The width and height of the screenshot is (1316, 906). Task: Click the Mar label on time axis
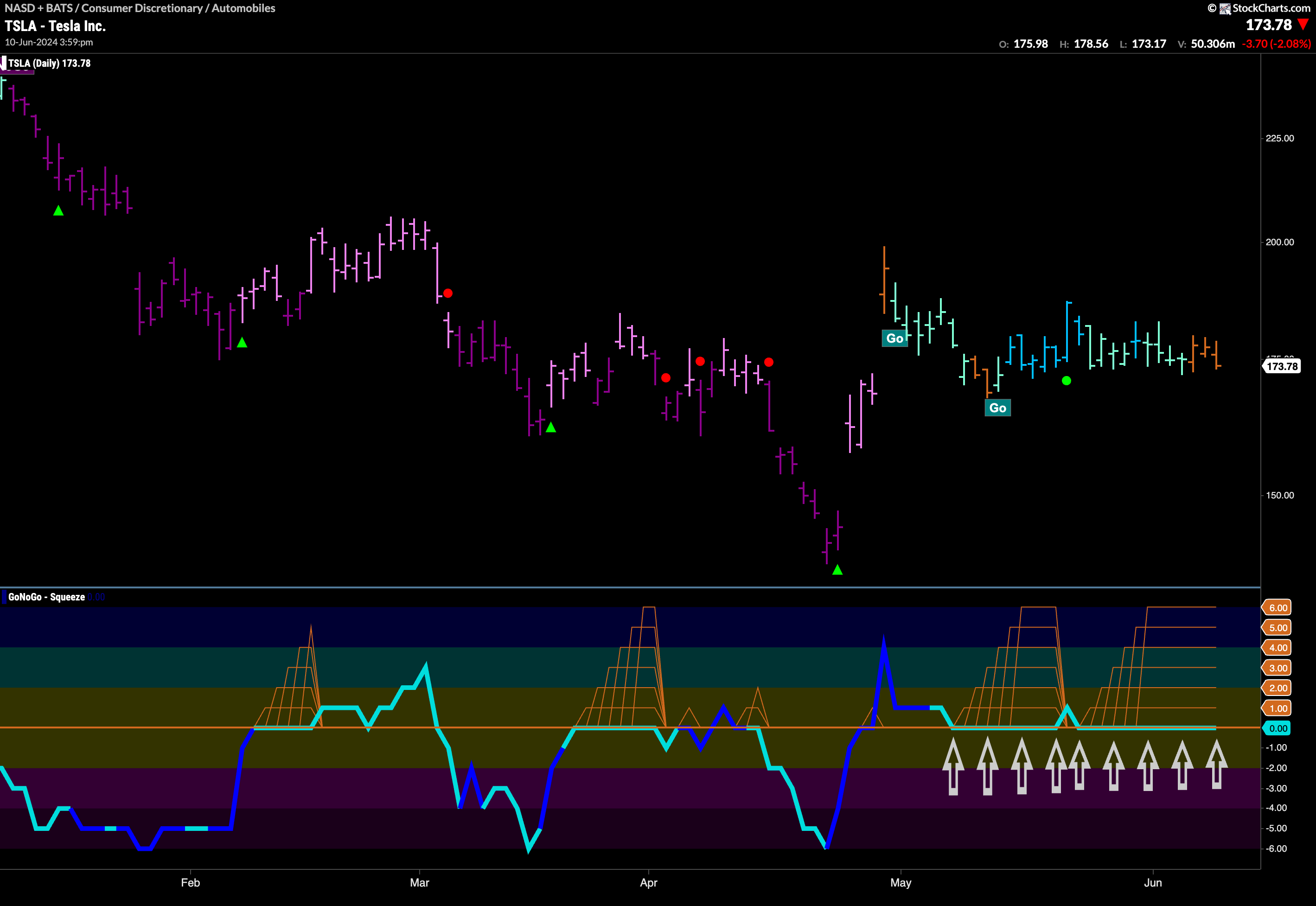[x=420, y=883]
